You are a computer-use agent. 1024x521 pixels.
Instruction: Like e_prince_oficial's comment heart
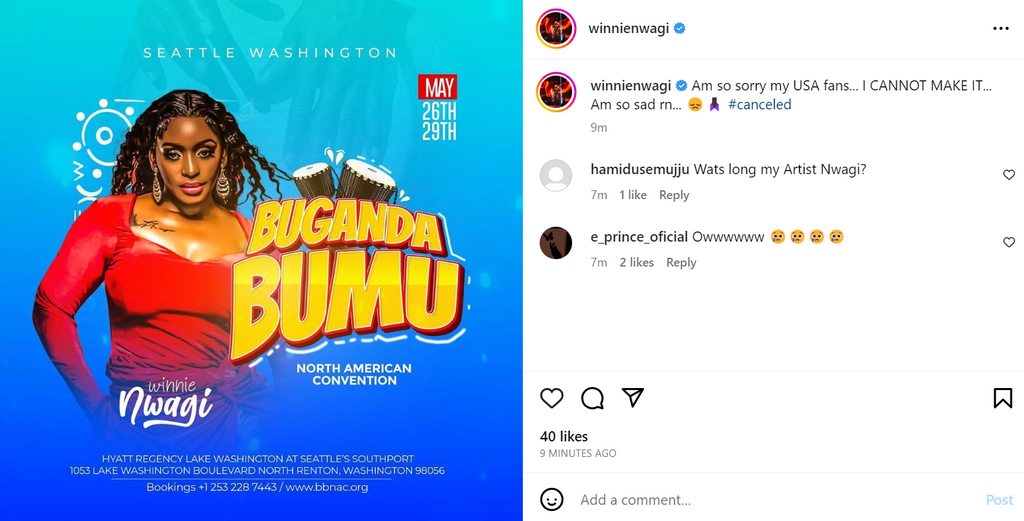click(1009, 242)
